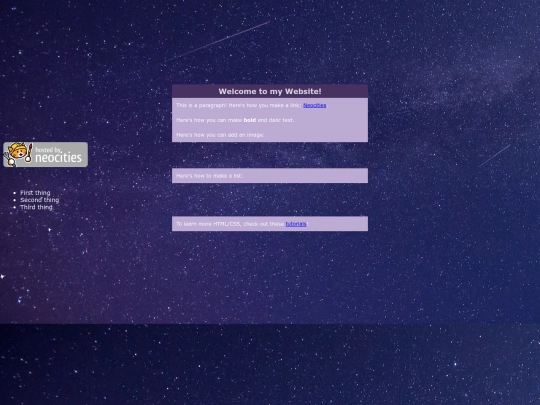This screenshot has width=540, height=405.
Task: Click the This is a paragraph! sentence
Action: tap(201, 105)
